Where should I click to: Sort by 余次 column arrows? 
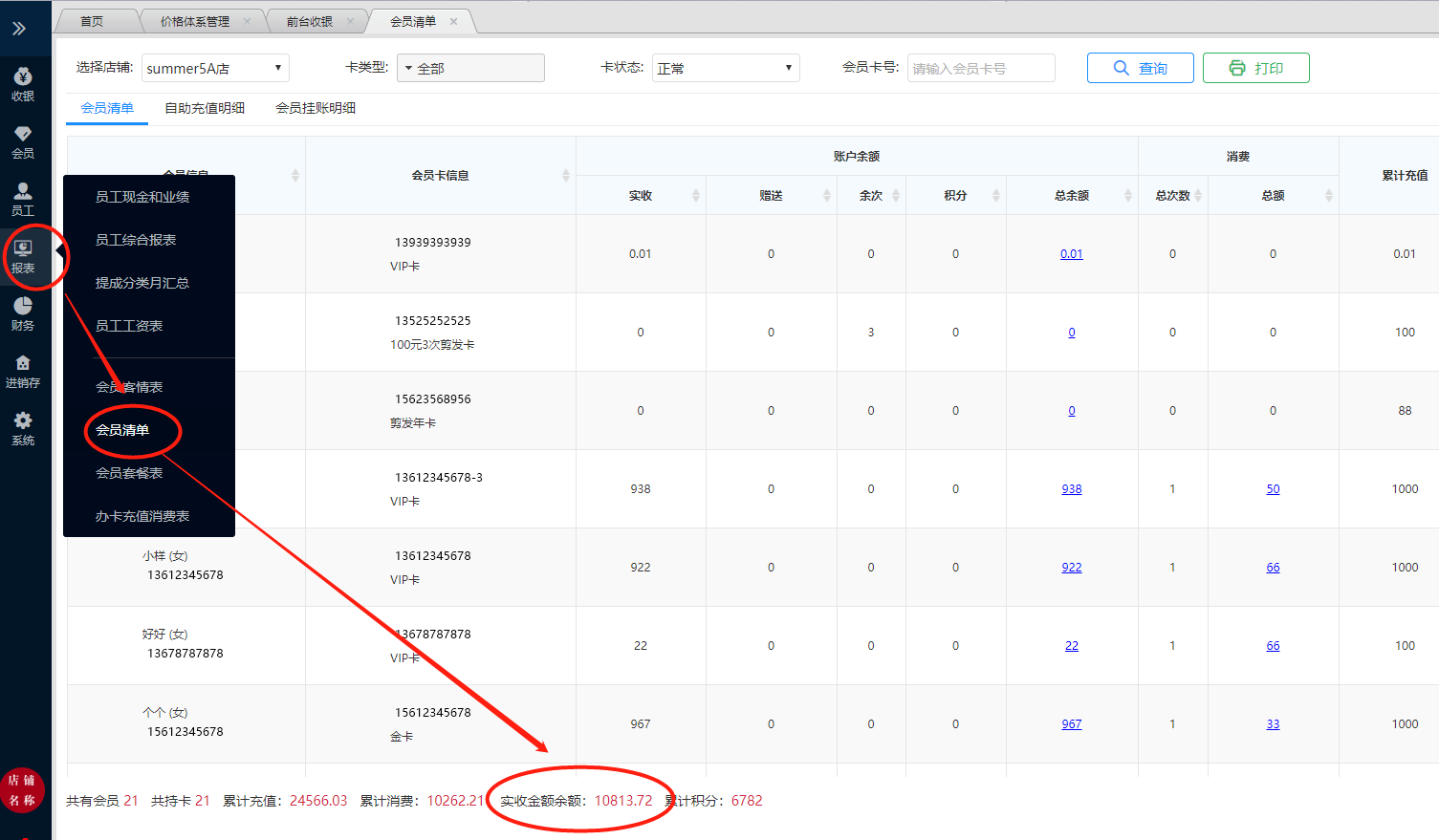click(896, 195)
